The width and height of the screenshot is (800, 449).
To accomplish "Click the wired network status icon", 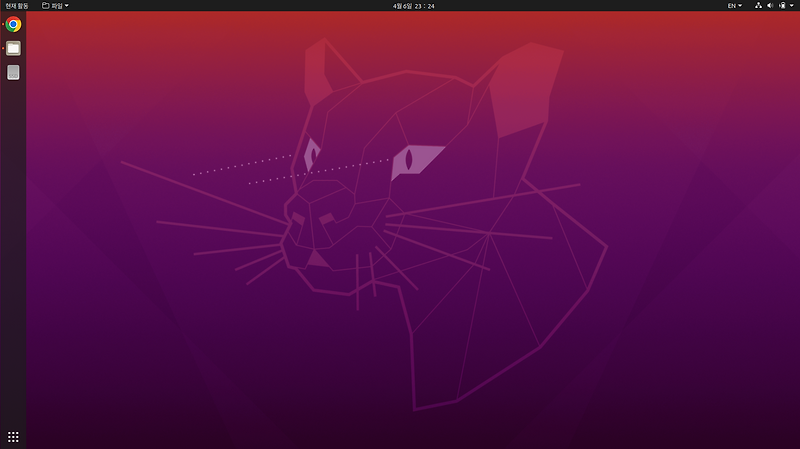I will [758, 6].
